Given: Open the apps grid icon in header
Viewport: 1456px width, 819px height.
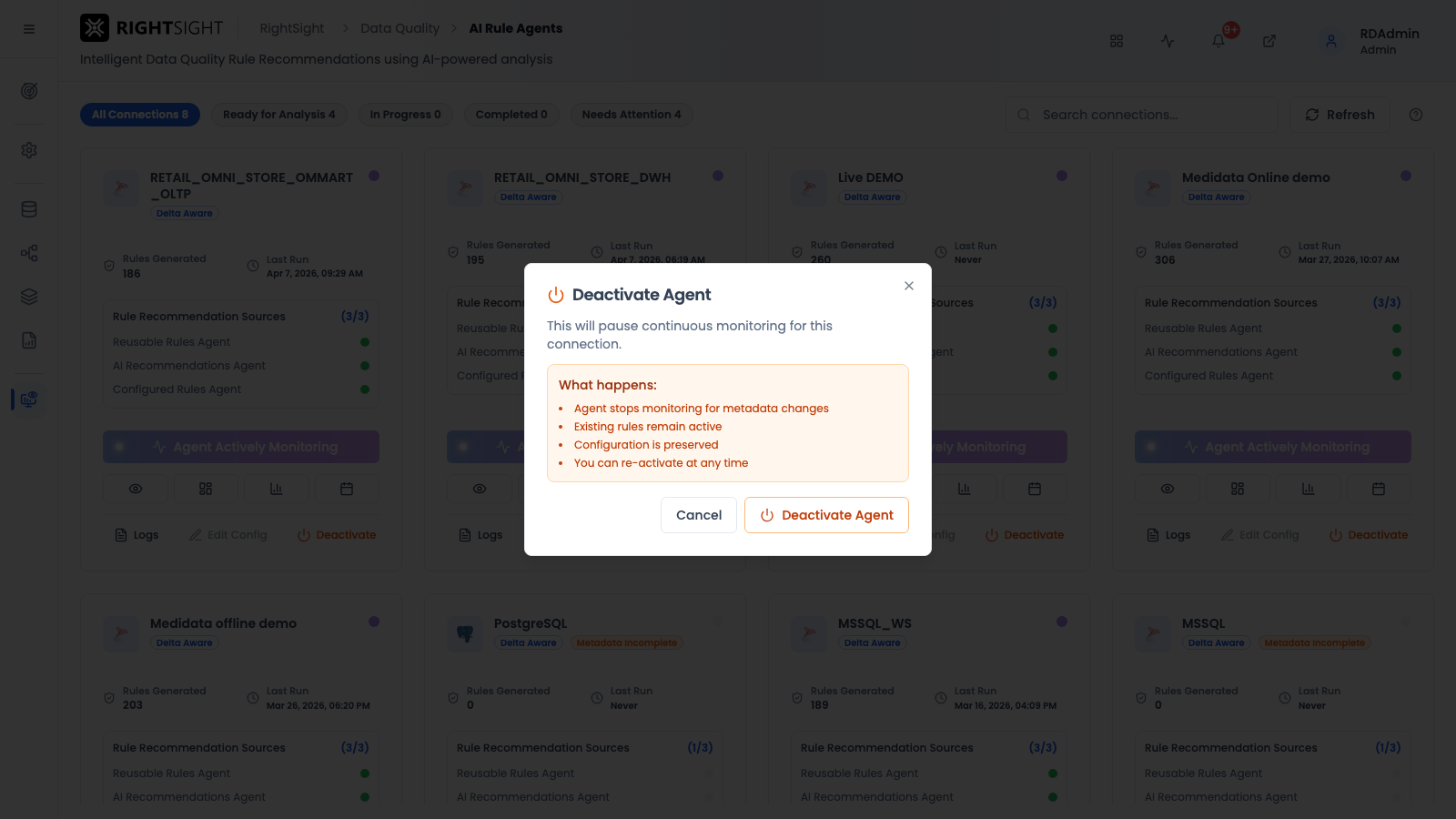Looking at the screenshot, I should [x=1117, y=41].
